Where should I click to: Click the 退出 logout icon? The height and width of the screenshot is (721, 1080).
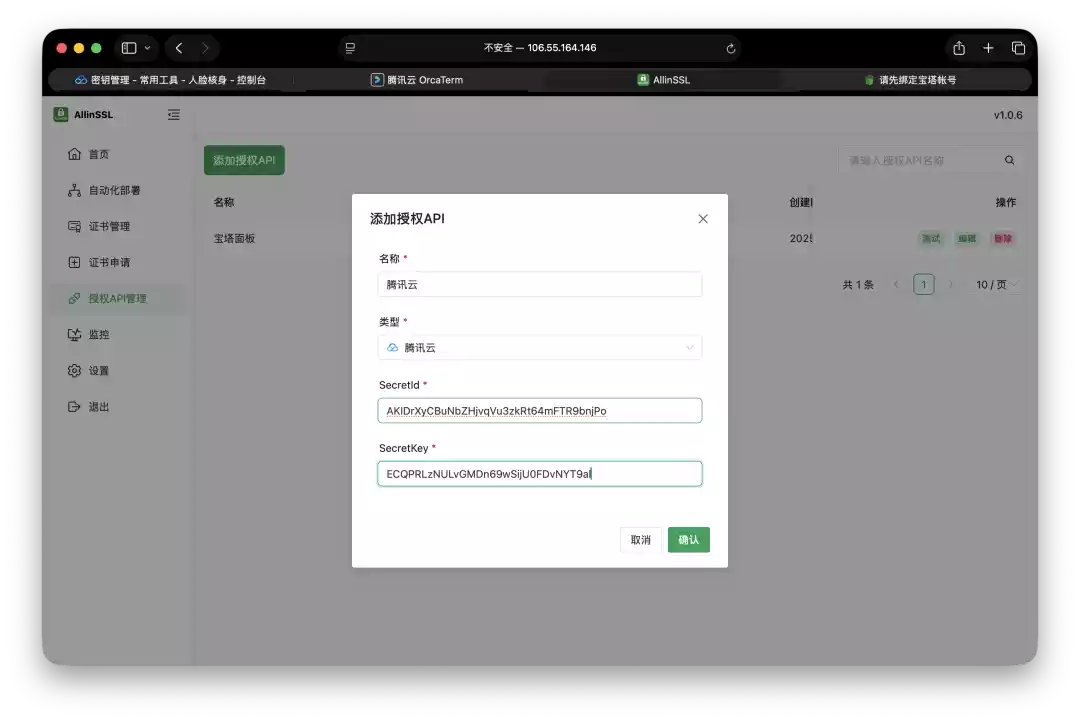75,406
